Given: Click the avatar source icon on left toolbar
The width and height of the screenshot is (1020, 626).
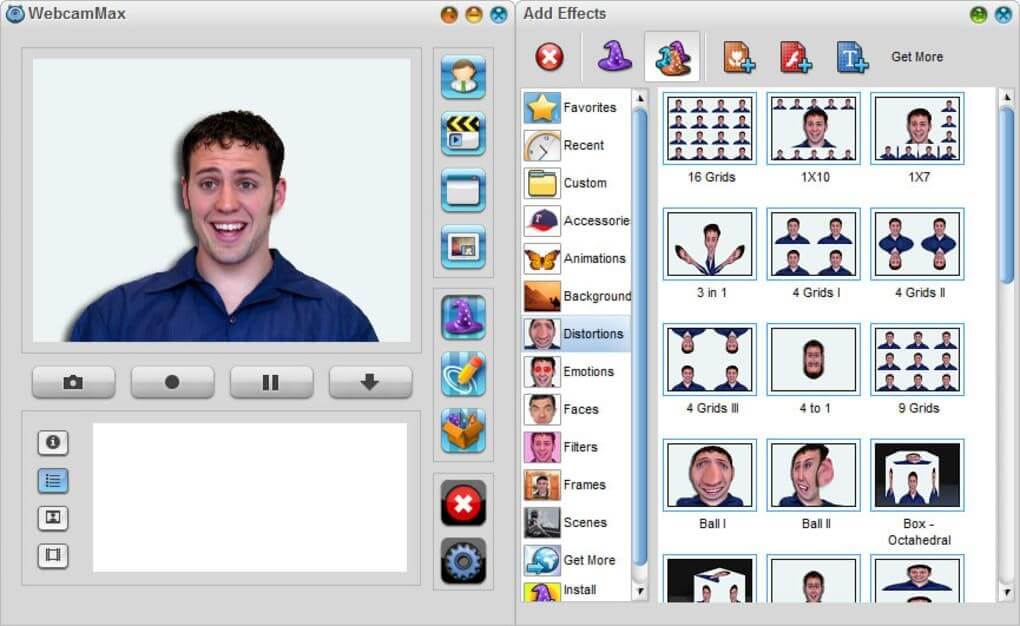Looking at the screenshot, I should tap(463, 77).
